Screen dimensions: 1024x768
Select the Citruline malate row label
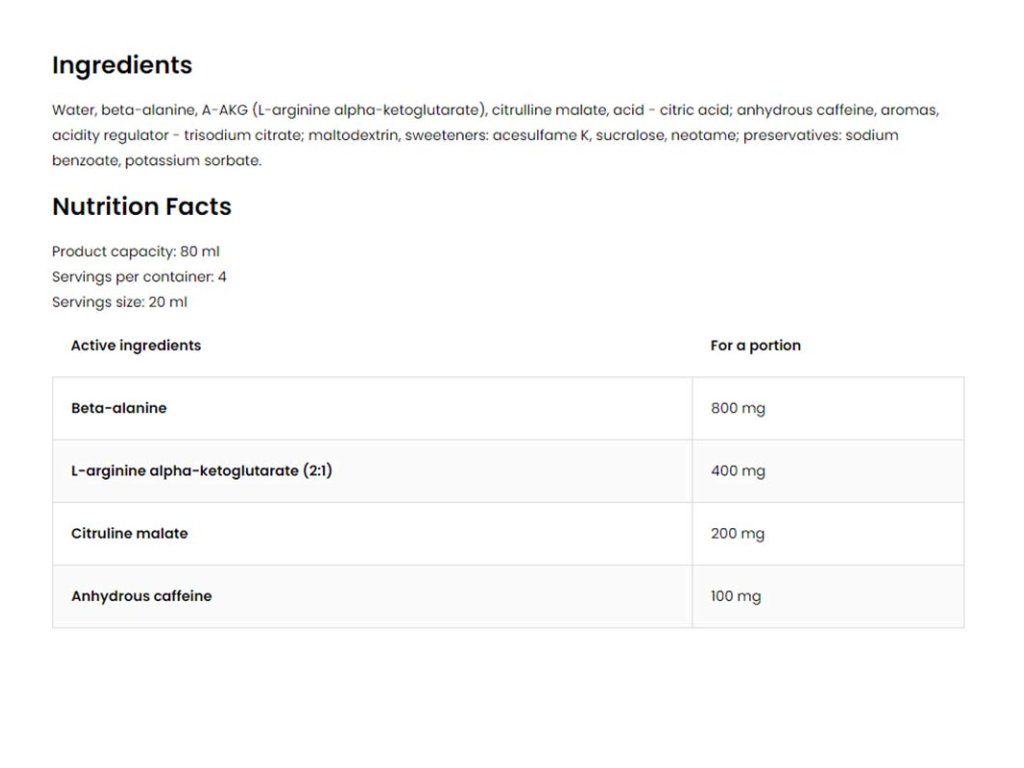click(129, 534)
